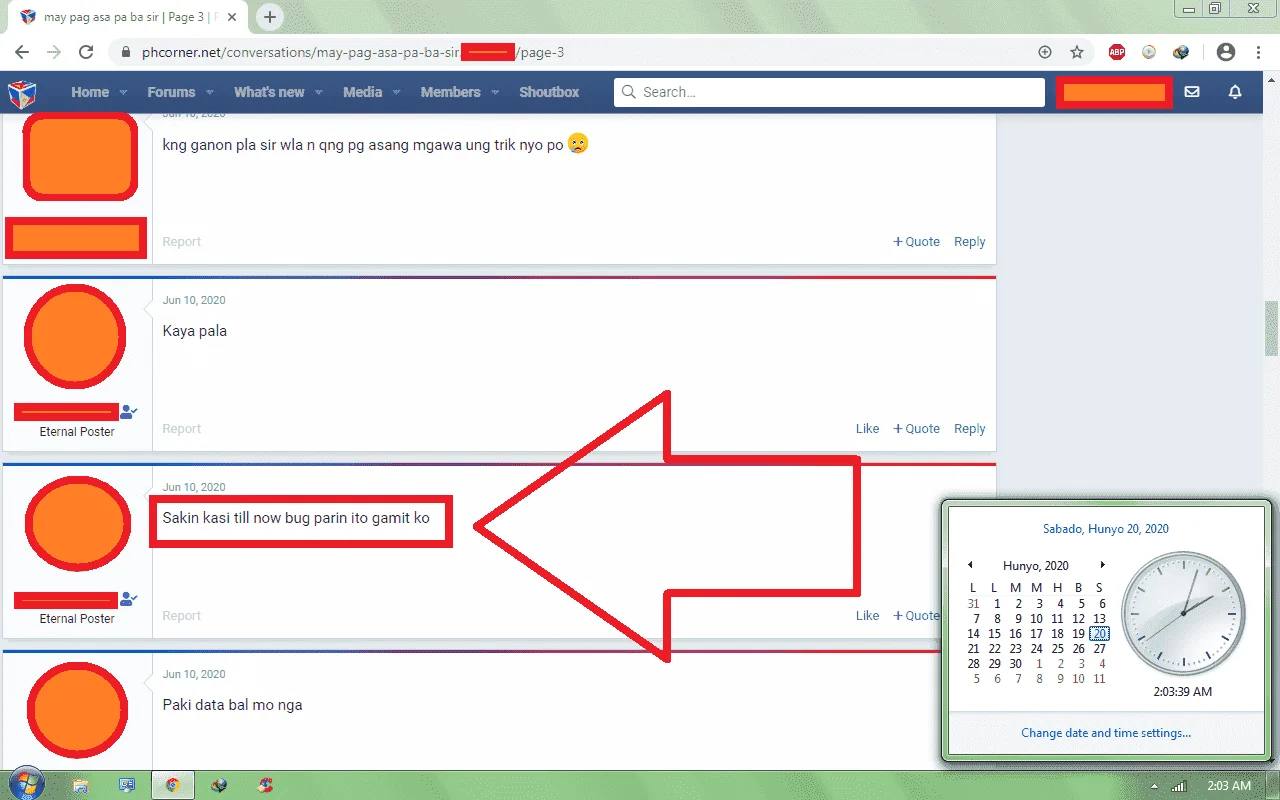Select day 20 in the calendar

pyautogui.click(x=1100, y=633)
